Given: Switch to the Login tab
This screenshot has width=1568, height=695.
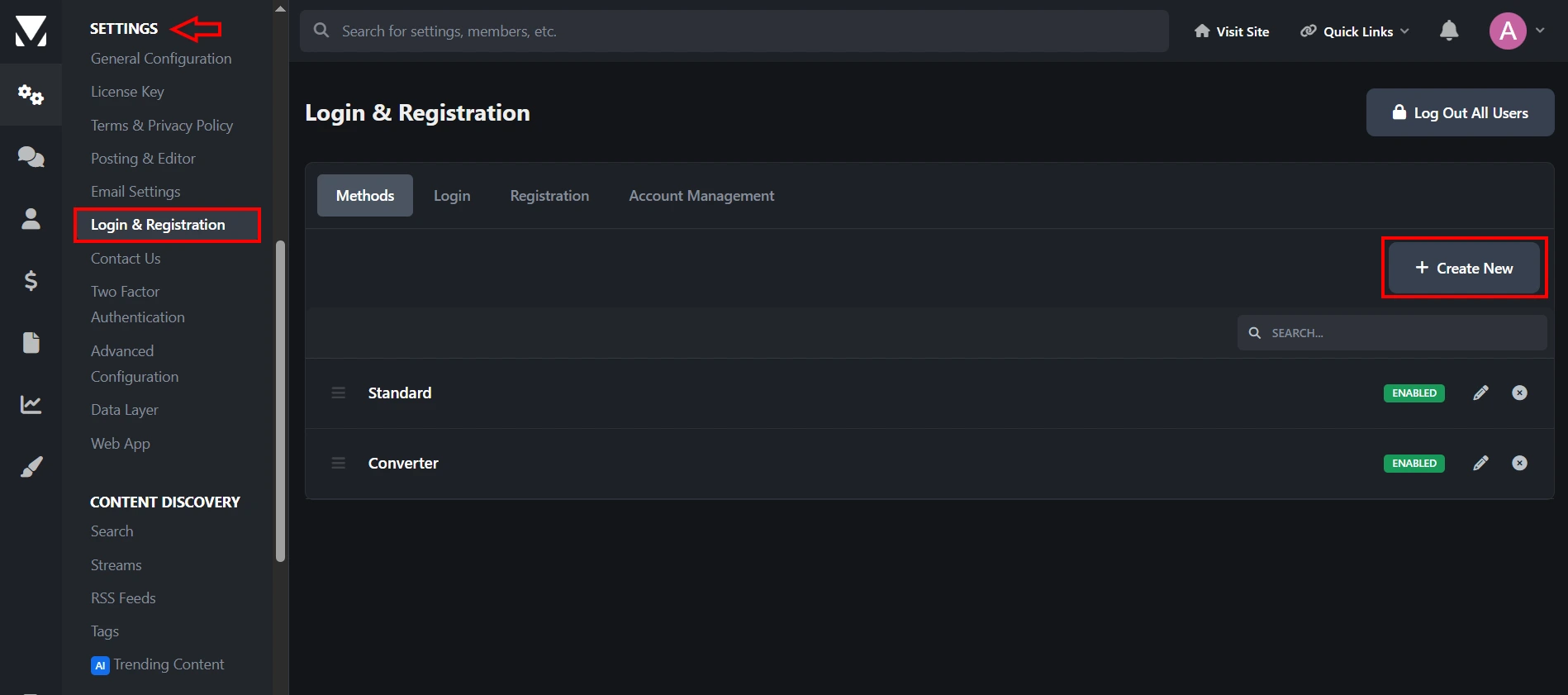Looking at the screenshot, I should 452,195.
